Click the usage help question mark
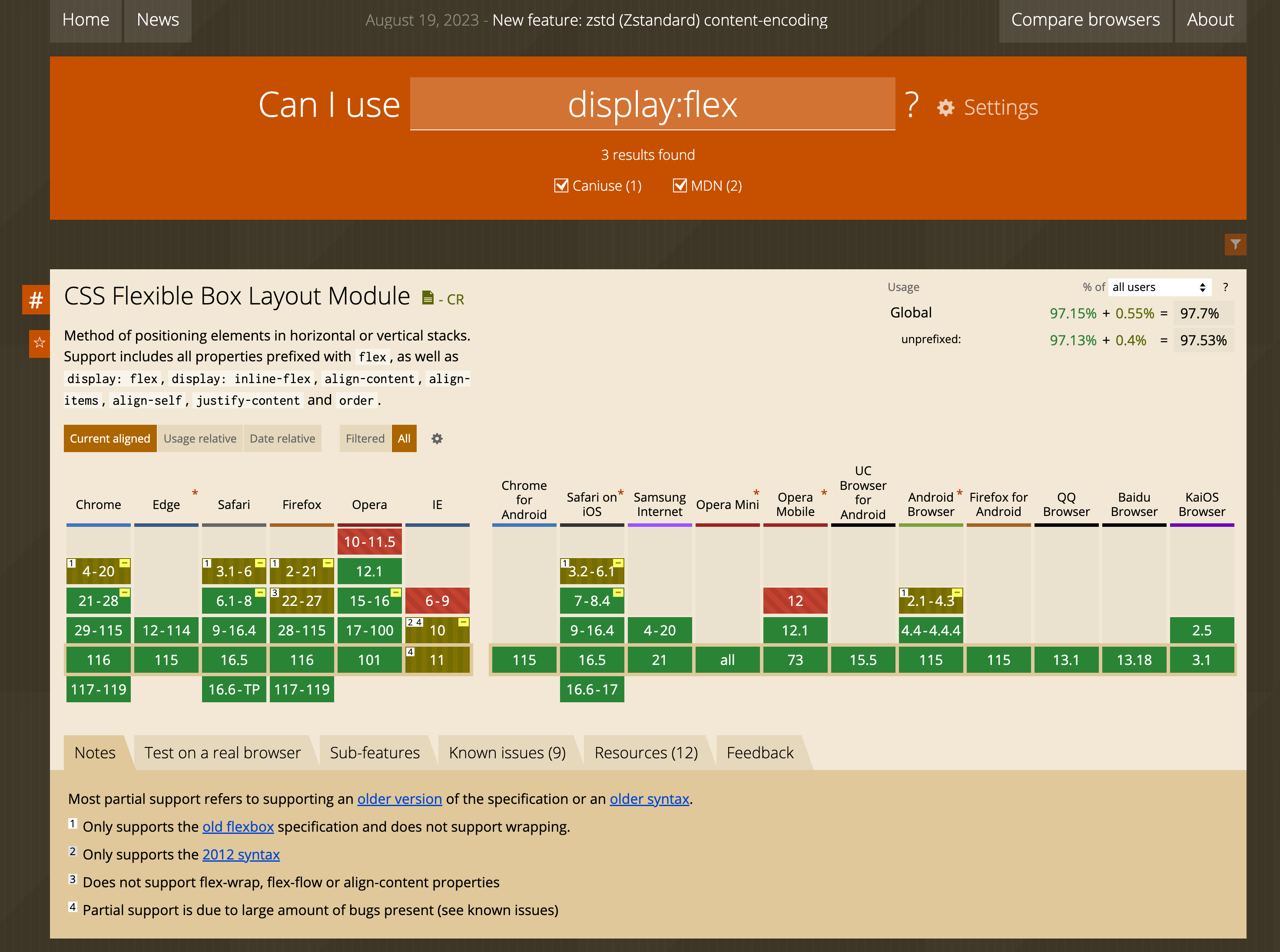 click(1225, 287)
